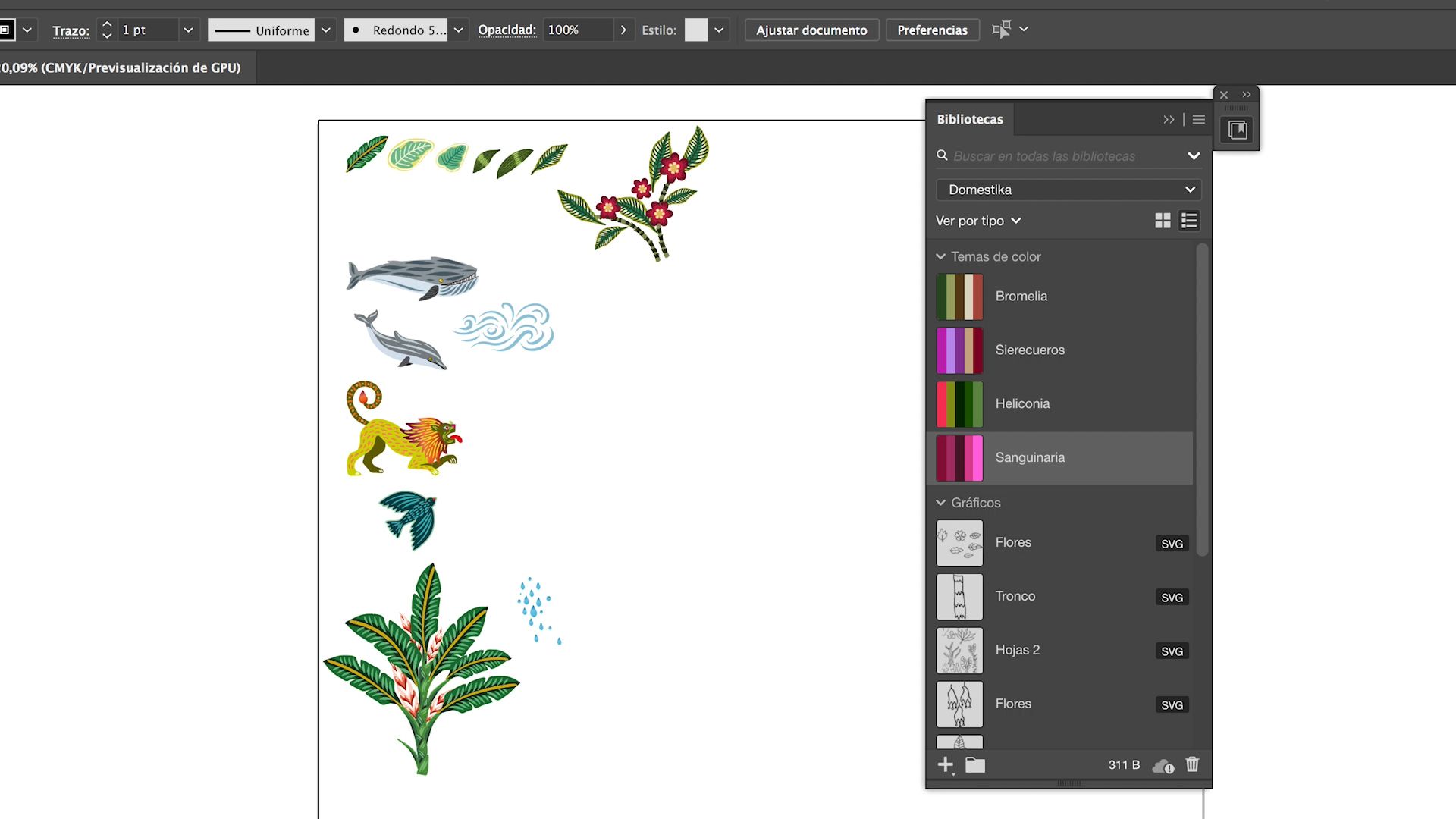Select the Tronco graphic thumbnail

coord(959,597)
